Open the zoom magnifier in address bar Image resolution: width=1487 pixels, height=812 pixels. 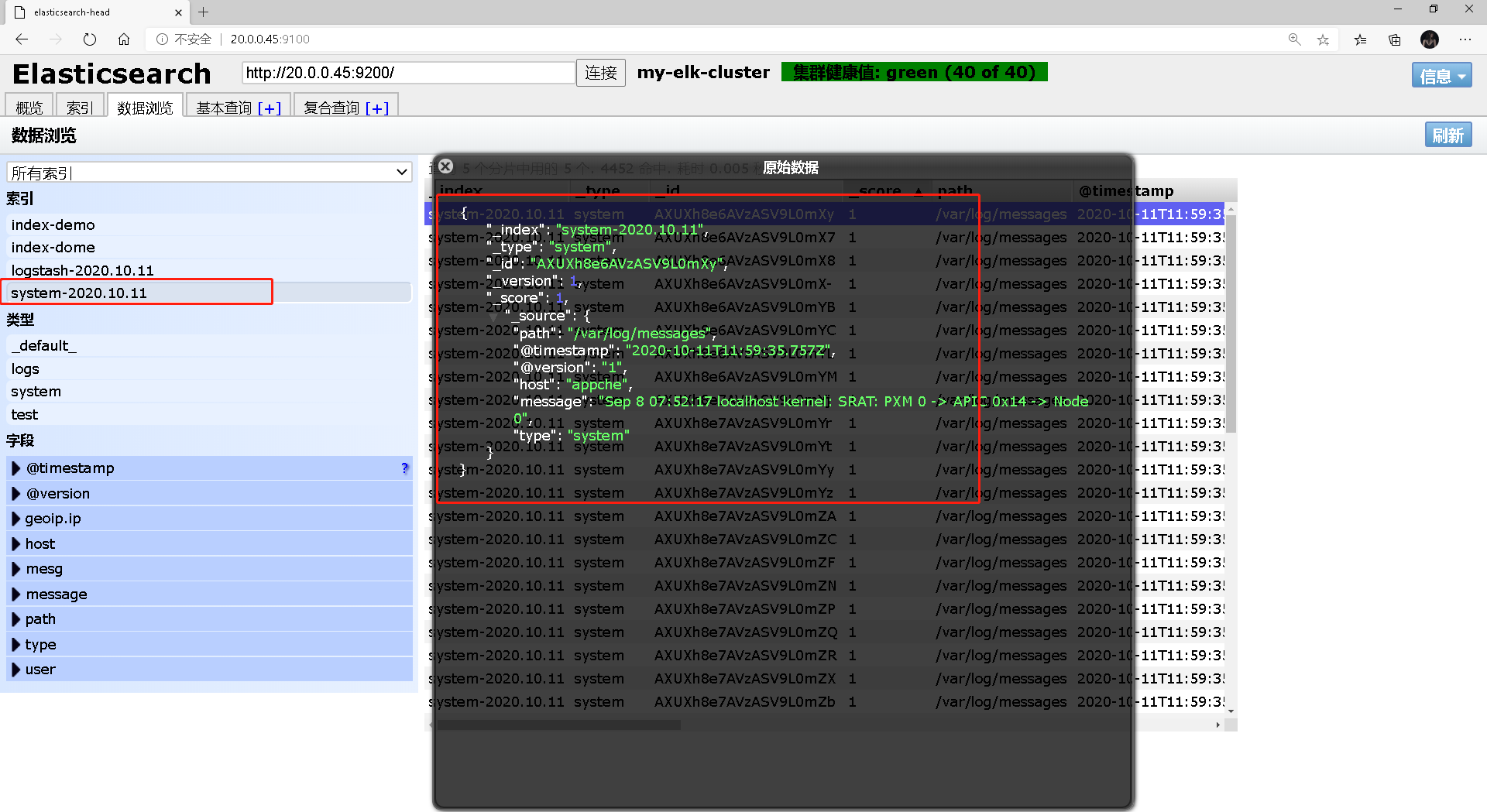coord(1294,39)
